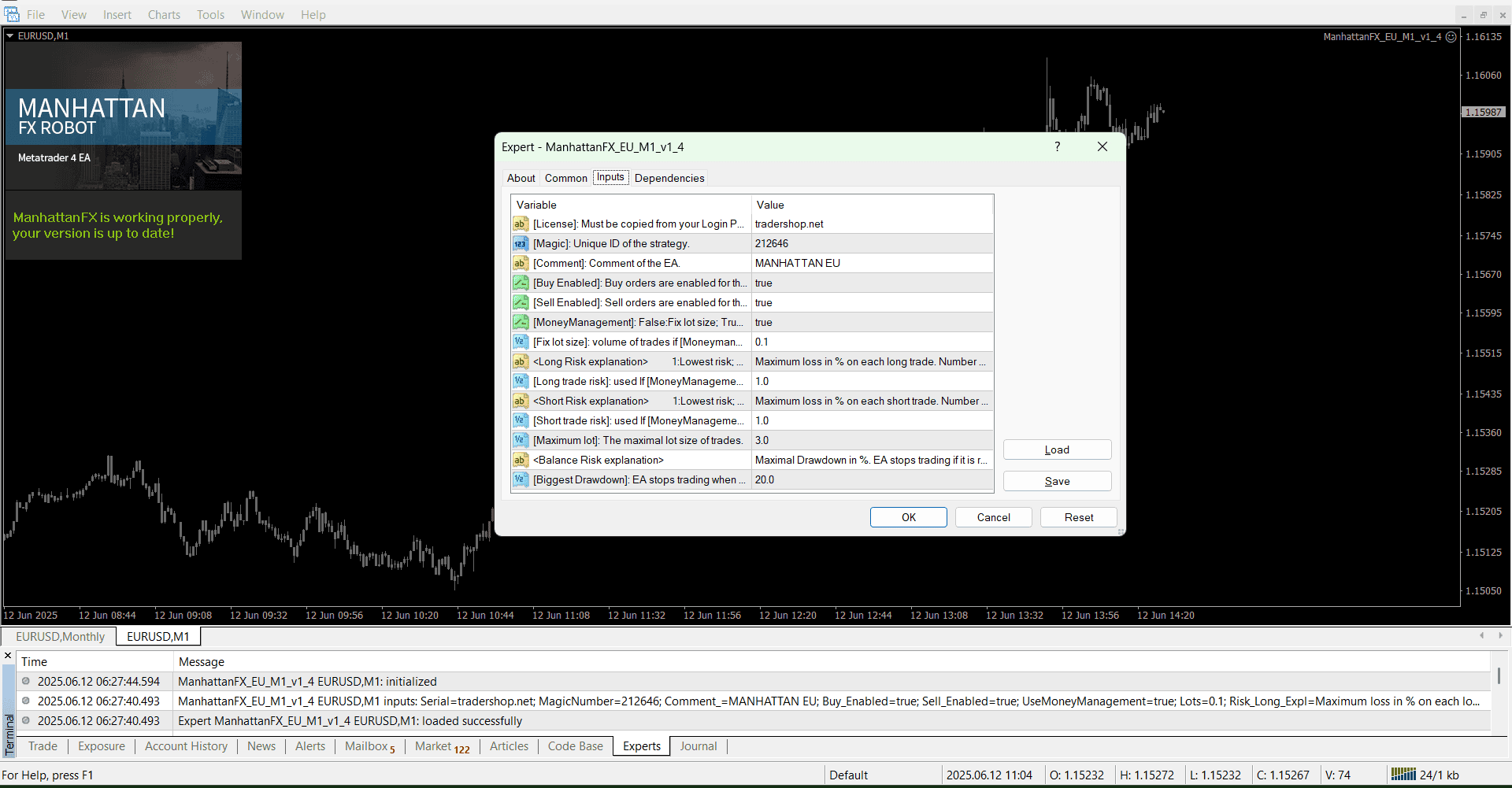Edit the Fix lot size value 0.1

873,342
